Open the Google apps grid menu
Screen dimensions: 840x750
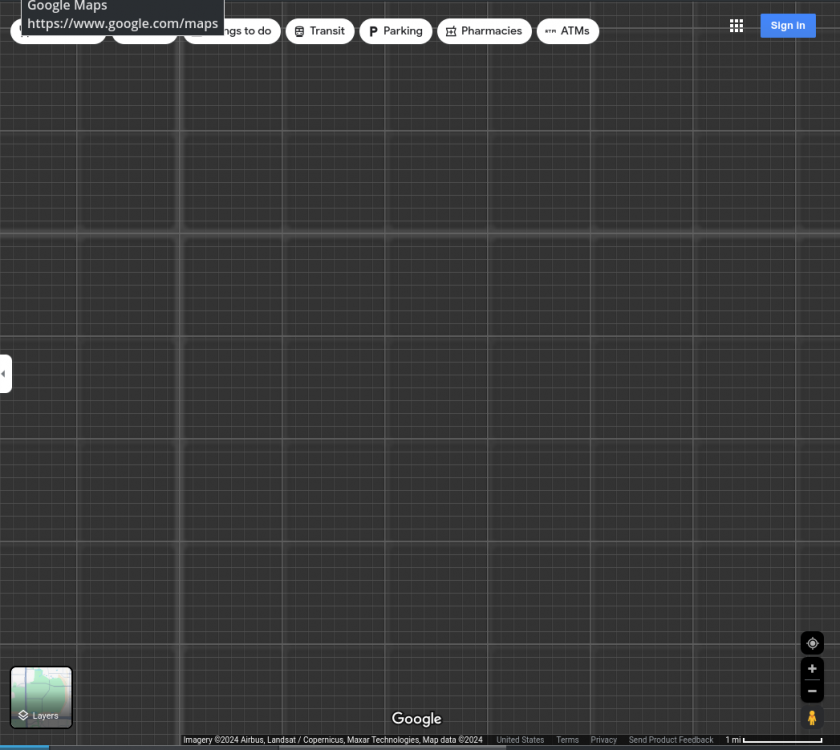pos(736,26)
